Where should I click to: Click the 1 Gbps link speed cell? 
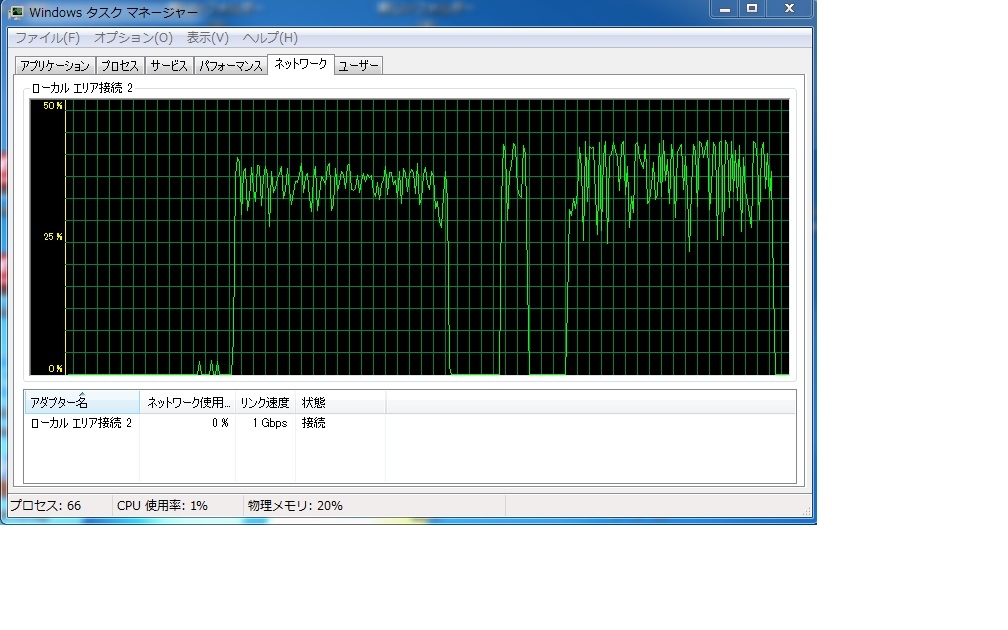[x=269, y=423]
